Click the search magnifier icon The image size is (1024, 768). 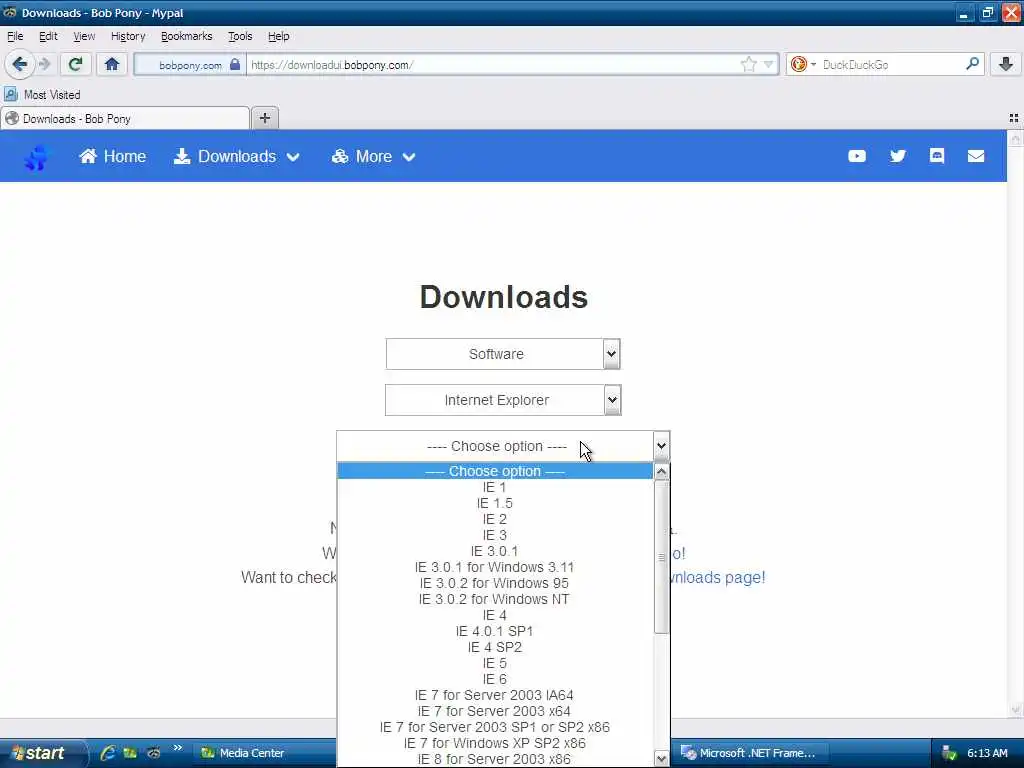[972, 64]
